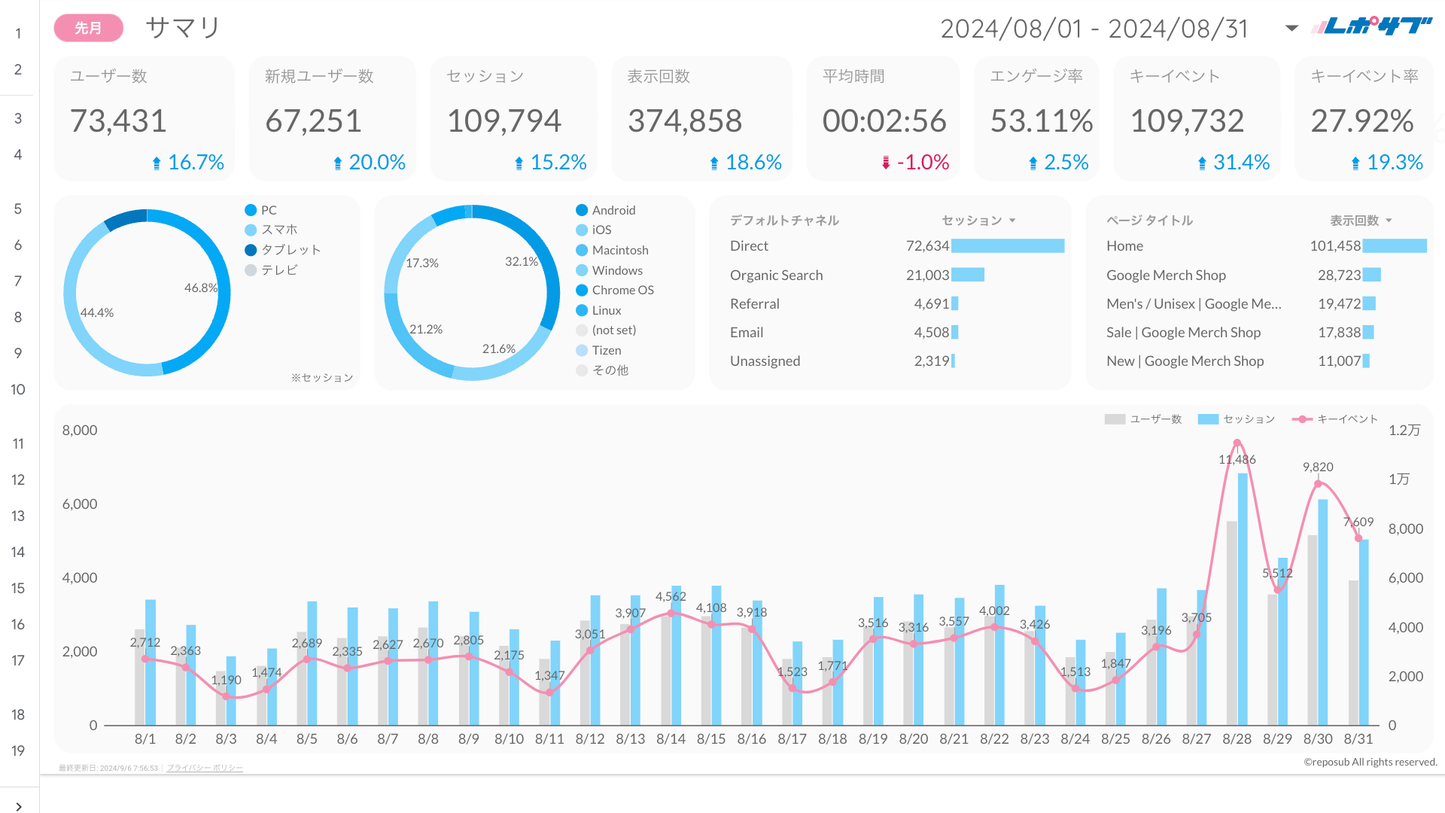Select the Google Merch Shop page row

click(1165, 275)
